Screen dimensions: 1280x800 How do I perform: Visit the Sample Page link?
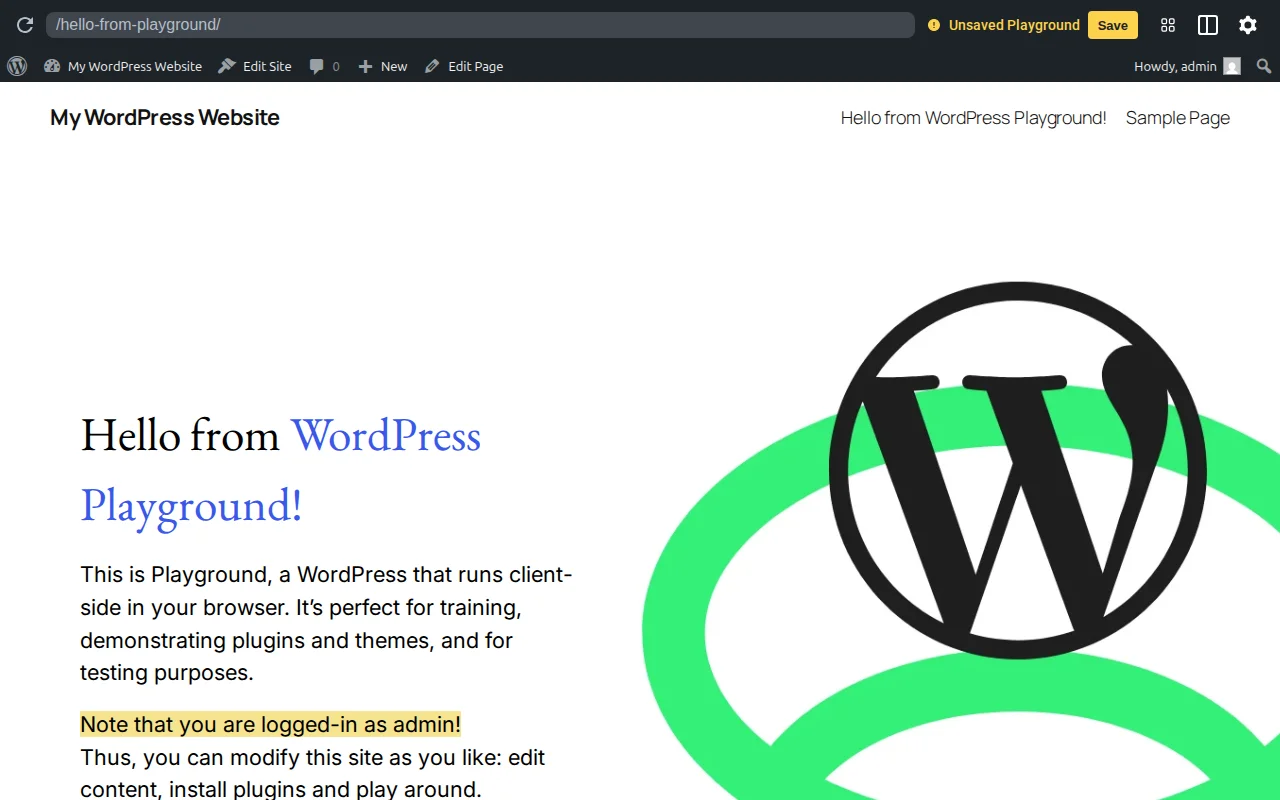(1177, 118)
